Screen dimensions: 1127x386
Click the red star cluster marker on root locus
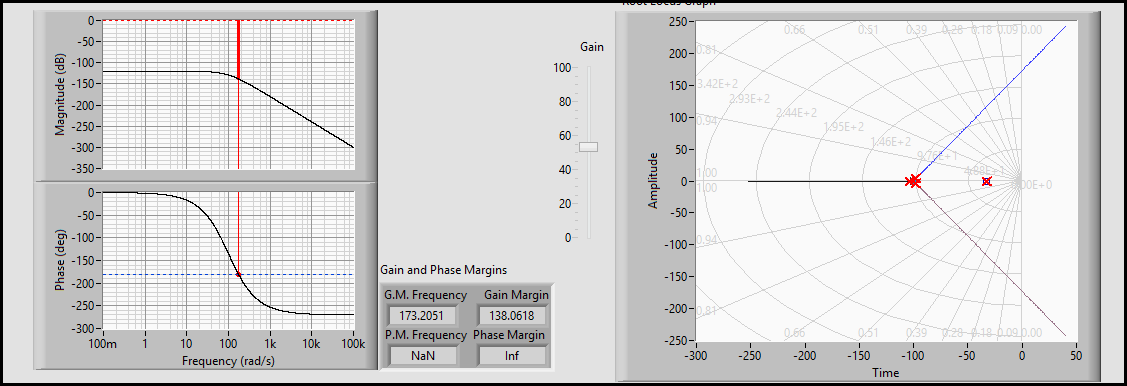coord(913,181)
